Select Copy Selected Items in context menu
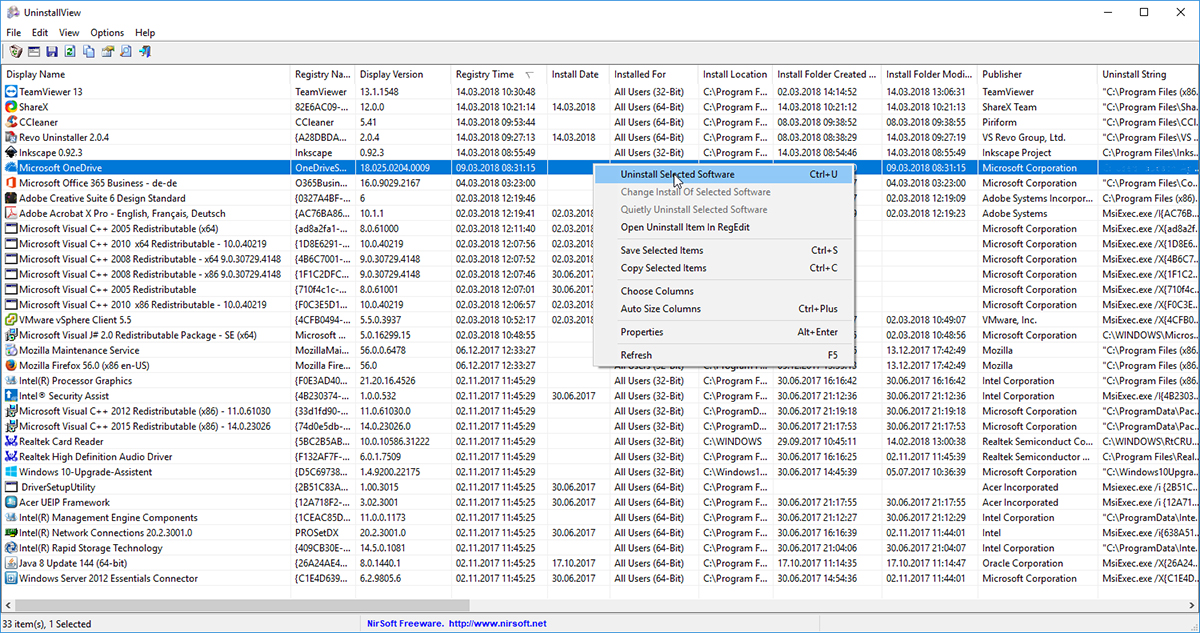 (x=724, y=268)
